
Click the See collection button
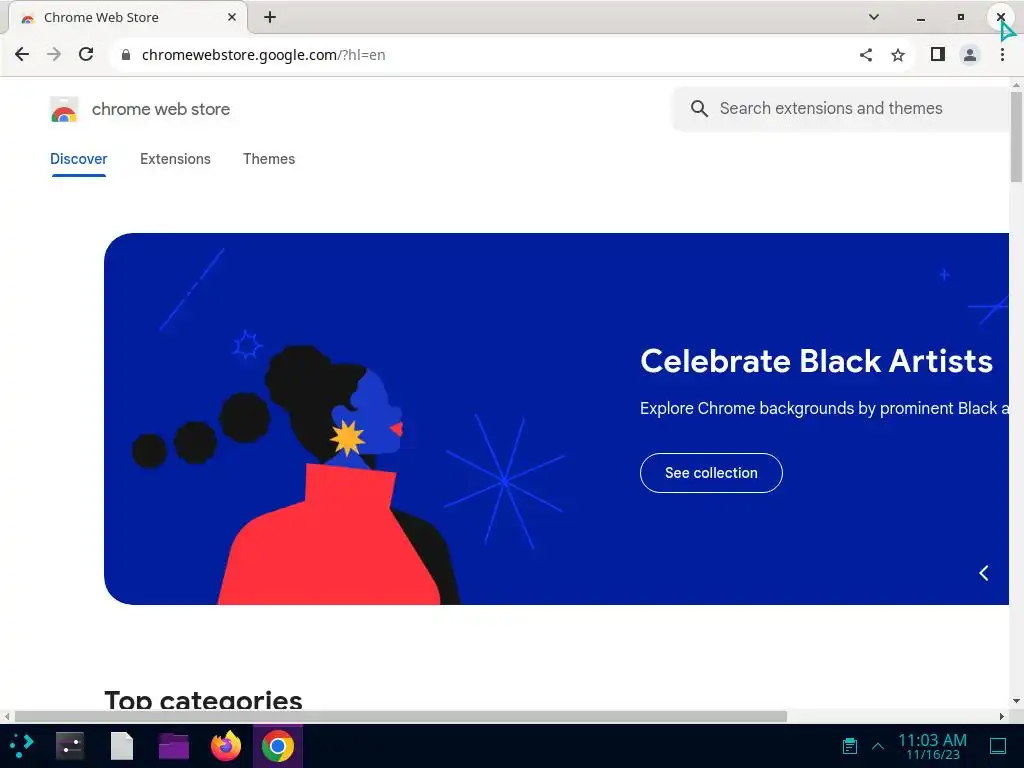pos(711,473)
